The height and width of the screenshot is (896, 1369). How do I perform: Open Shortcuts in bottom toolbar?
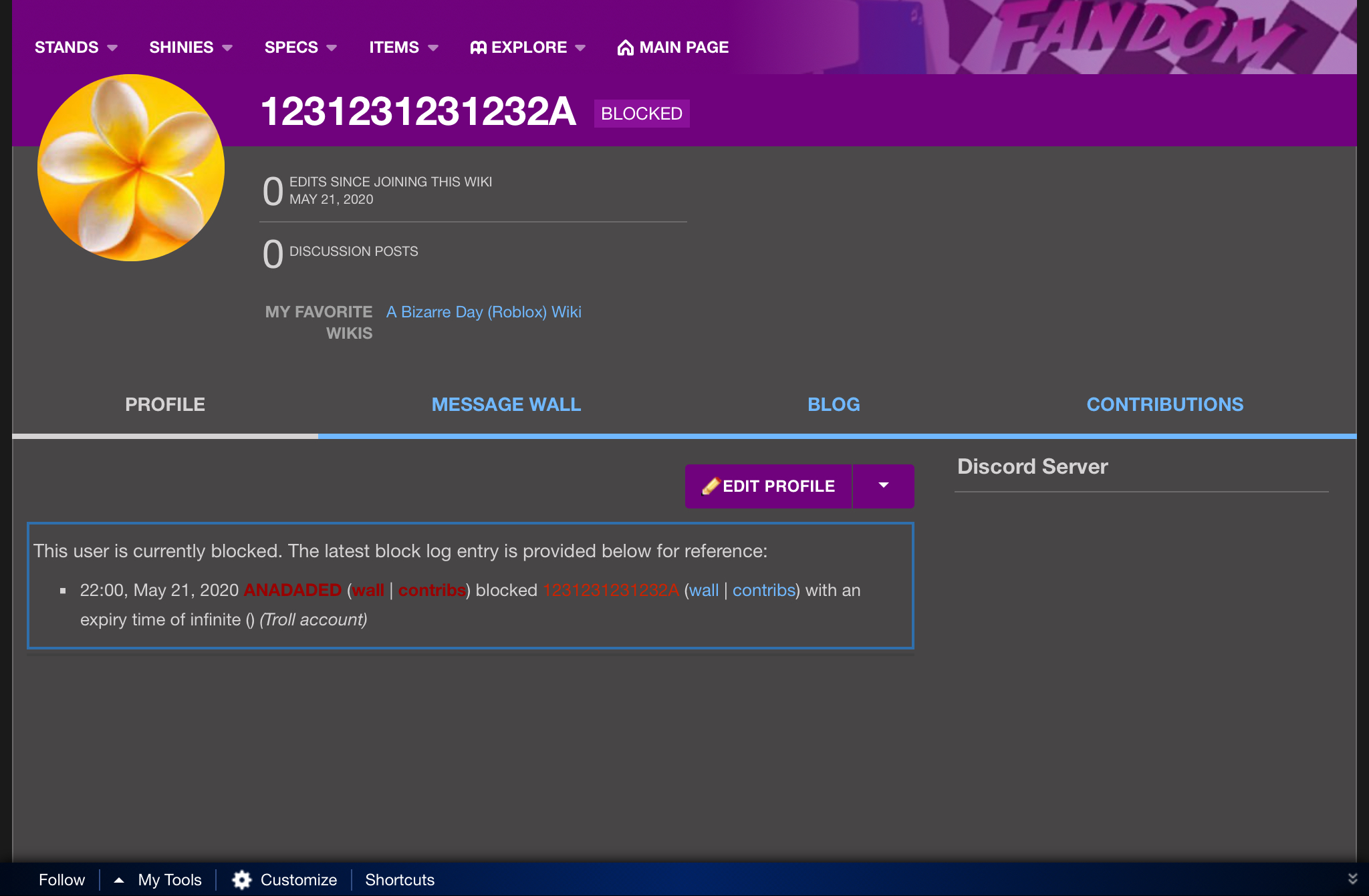pyautogui.click(x=399, y=879)
